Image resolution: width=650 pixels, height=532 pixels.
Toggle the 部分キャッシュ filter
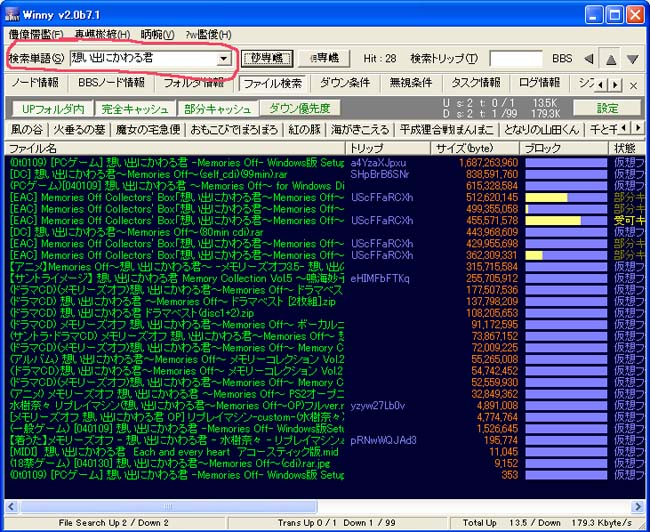[217, 109]
